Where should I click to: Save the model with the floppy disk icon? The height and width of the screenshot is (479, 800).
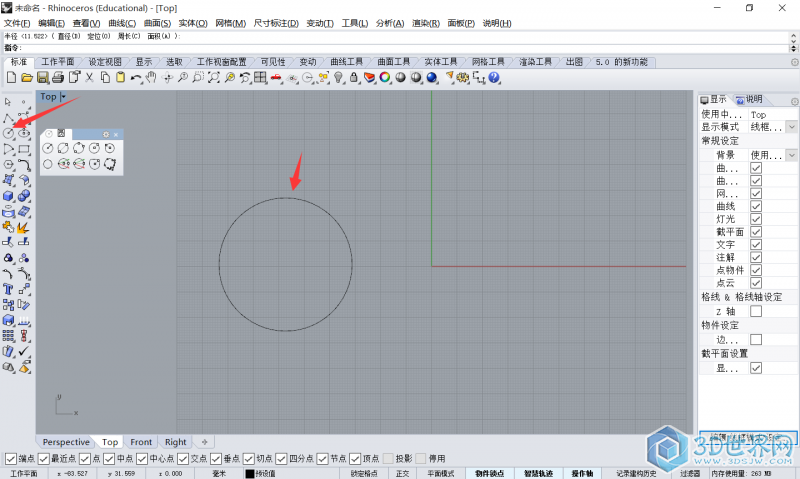tap(42, 78)
